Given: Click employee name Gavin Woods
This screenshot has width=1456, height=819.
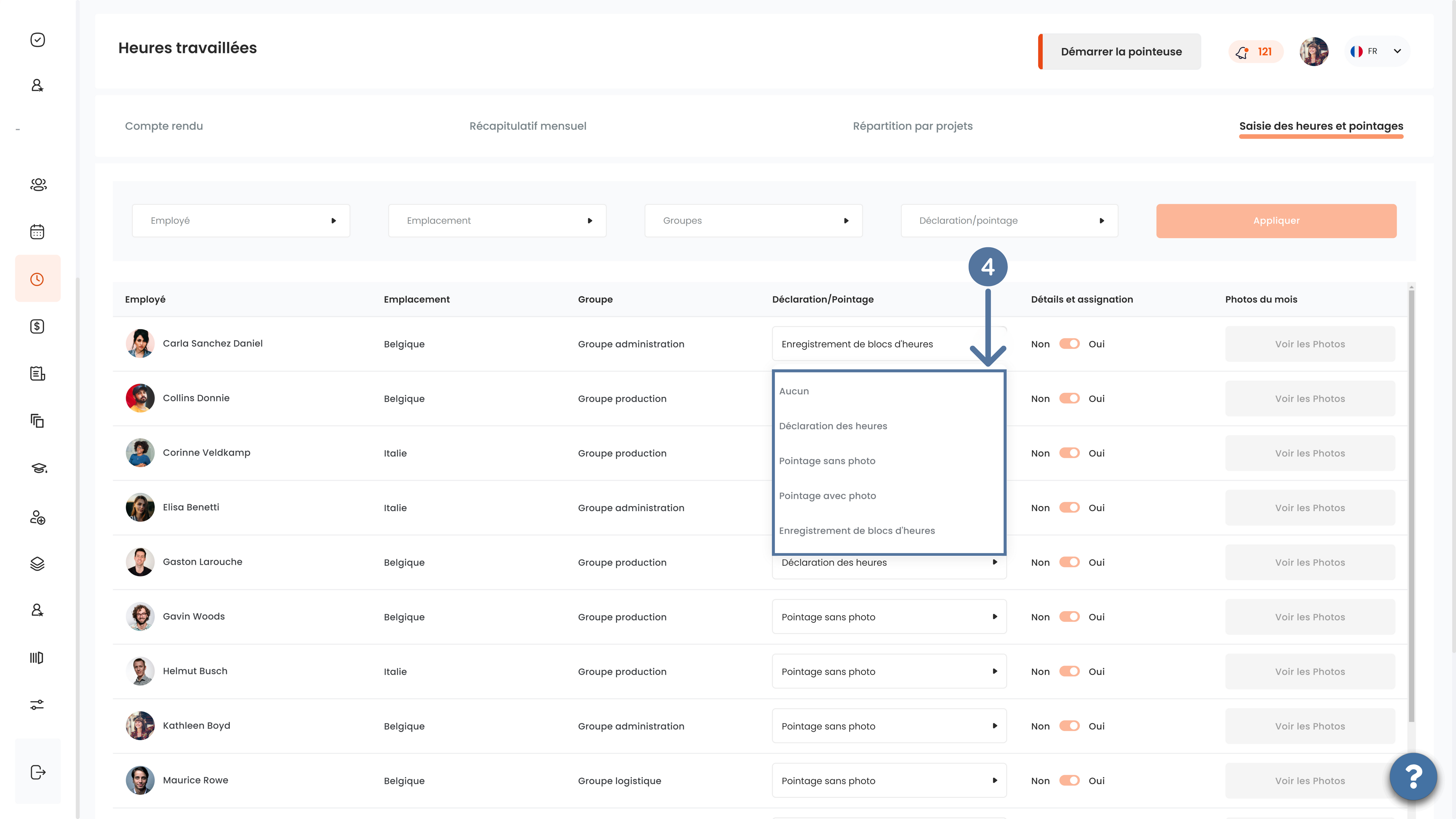Looking at the screenshot, I should (194, 616).
